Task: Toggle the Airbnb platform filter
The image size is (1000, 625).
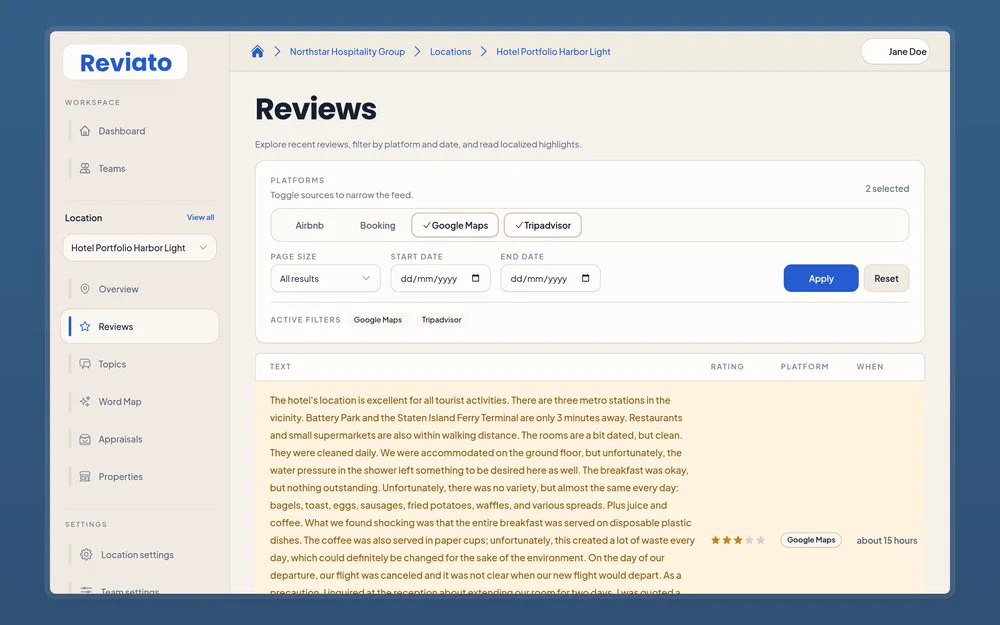Action: click(309, 225)
